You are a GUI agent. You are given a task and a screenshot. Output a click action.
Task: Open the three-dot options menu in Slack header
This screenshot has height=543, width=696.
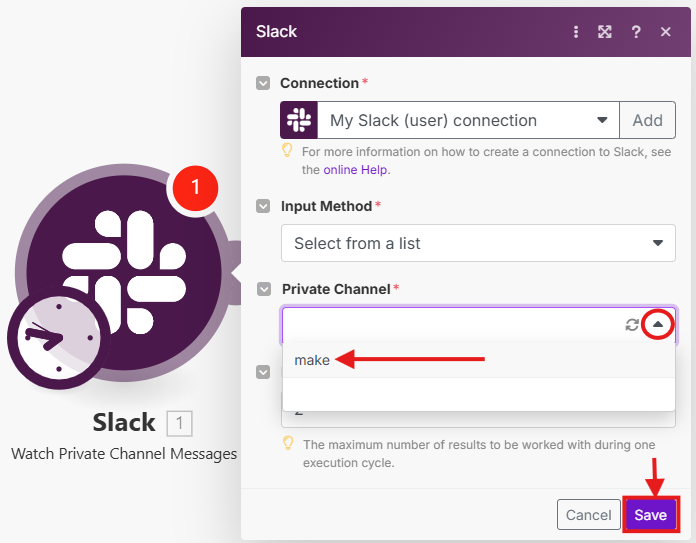[576, 32]
